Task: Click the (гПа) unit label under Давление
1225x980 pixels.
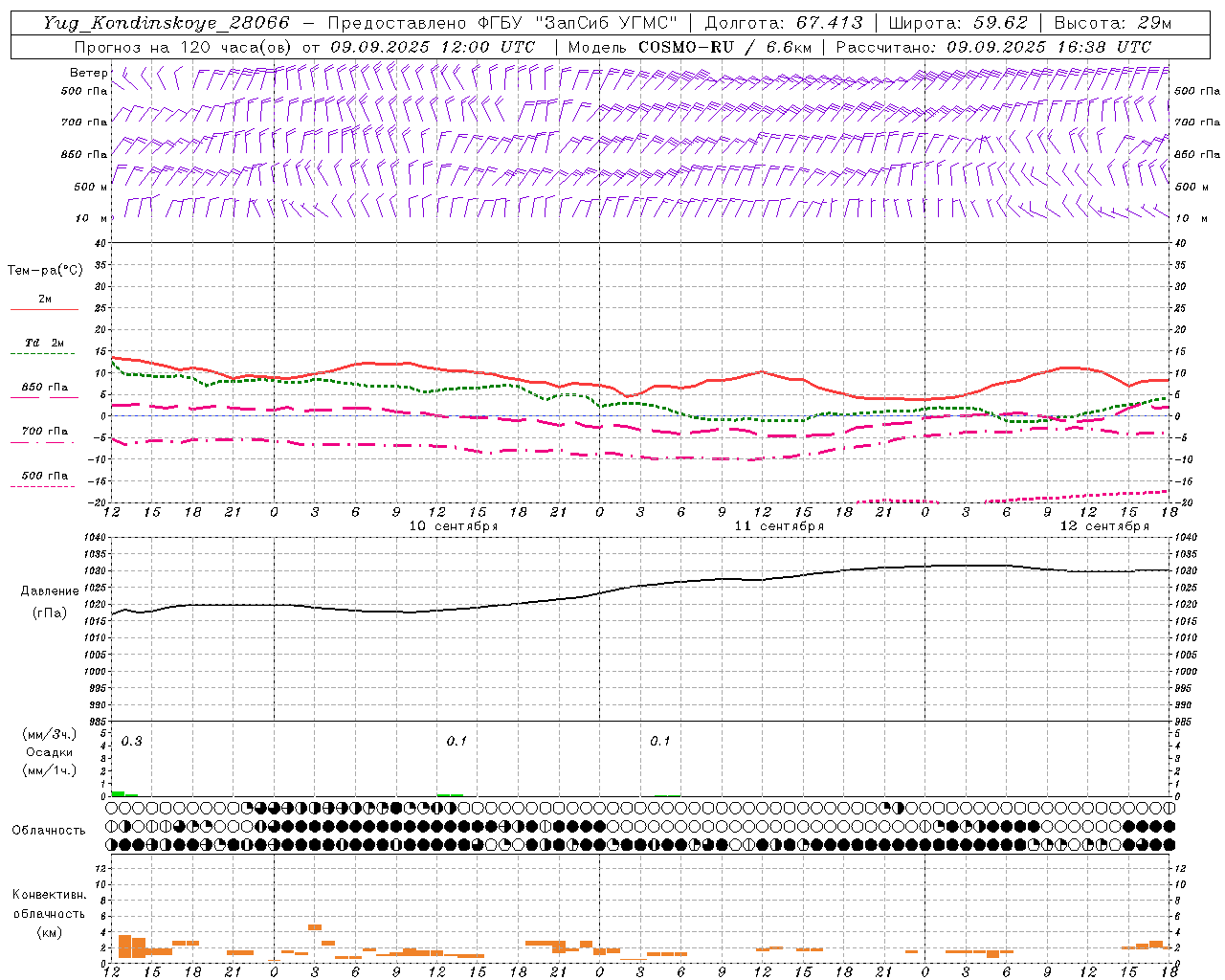Action: [50, 612]
